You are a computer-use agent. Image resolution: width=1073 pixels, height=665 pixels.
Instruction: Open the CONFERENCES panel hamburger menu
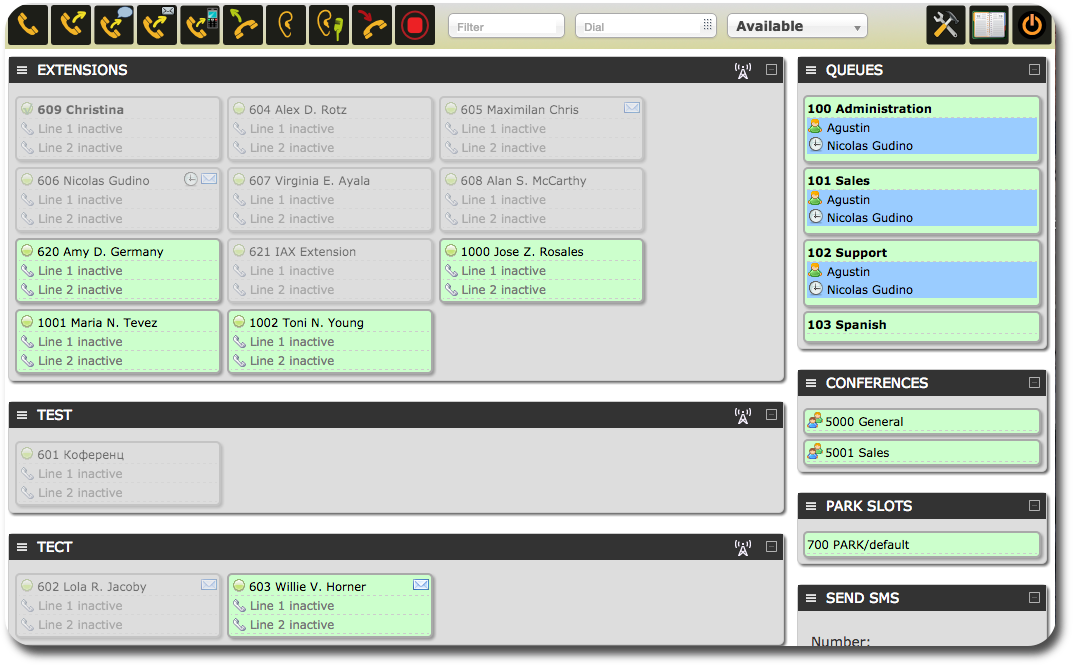click(811, 382)
